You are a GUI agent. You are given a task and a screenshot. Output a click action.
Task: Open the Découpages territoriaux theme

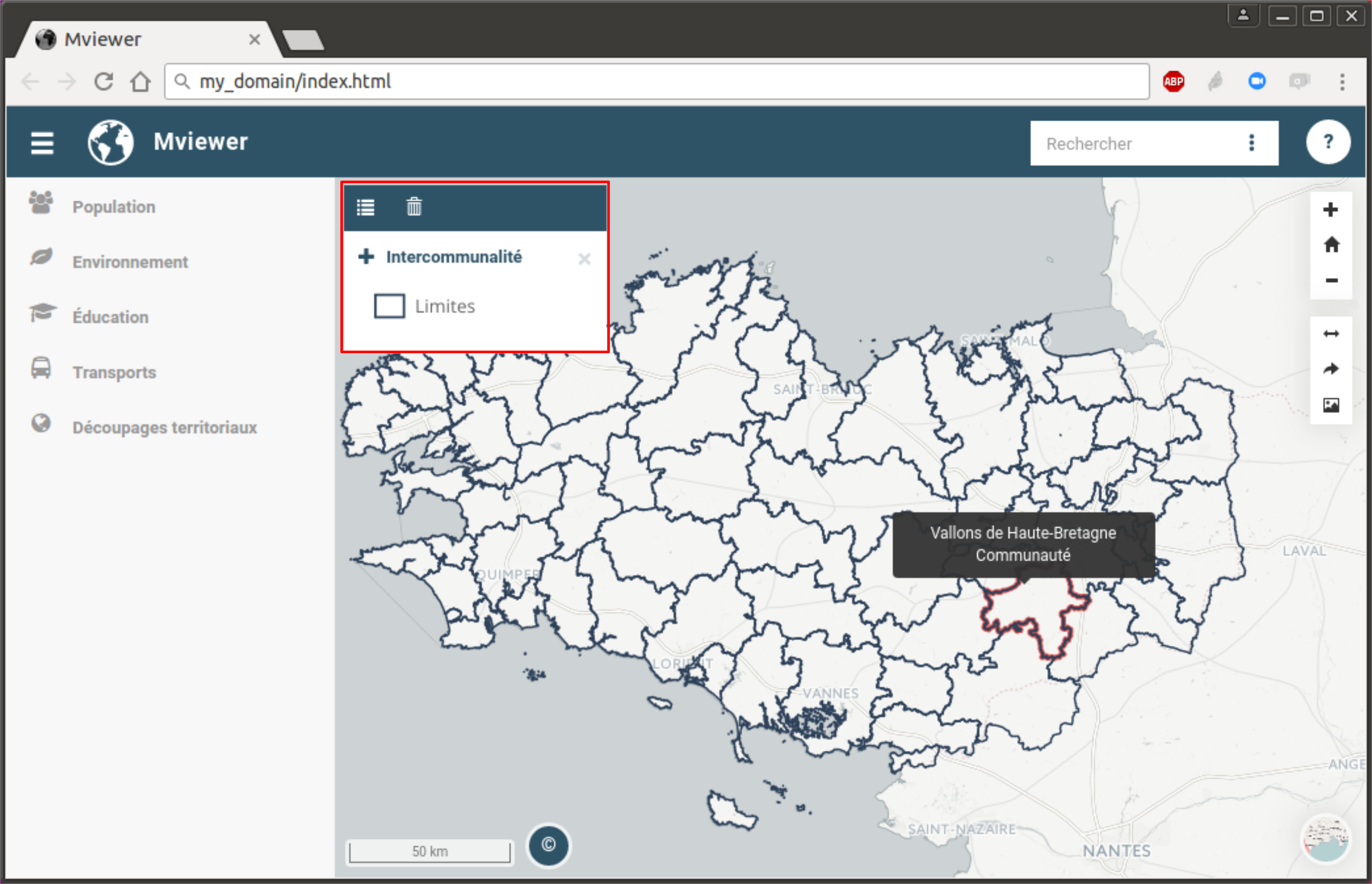pos(165,427)
